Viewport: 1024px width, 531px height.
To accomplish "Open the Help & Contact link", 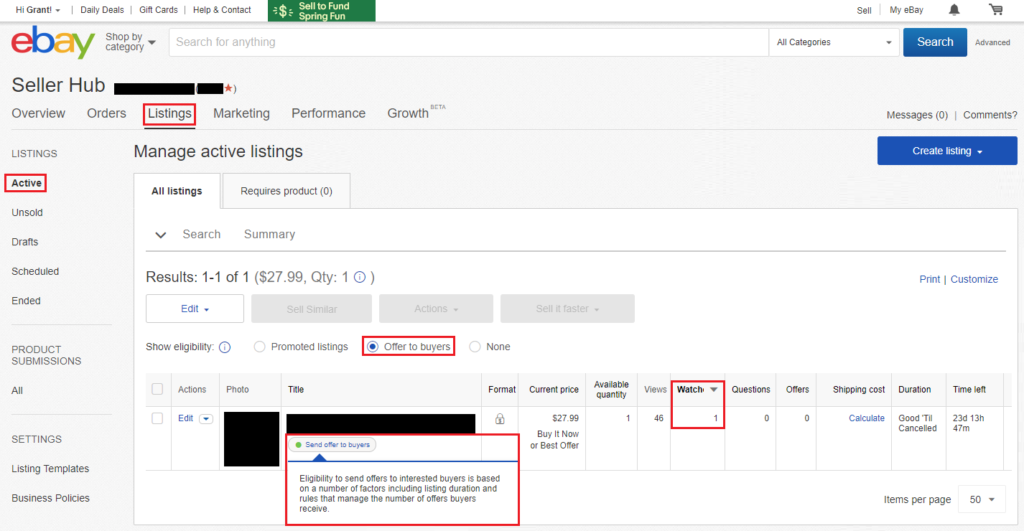I will pos(222,10).
